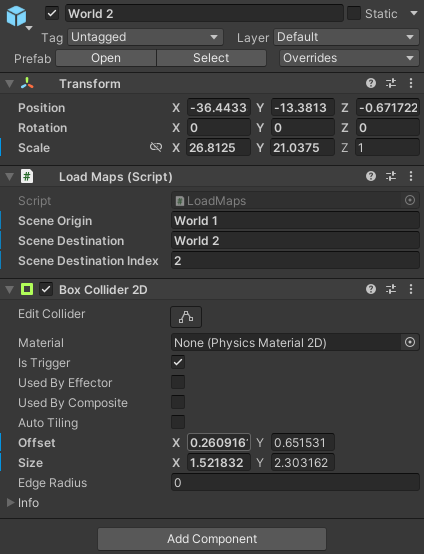Click the Box Collider 2D help icon

[x=371, y=289]
